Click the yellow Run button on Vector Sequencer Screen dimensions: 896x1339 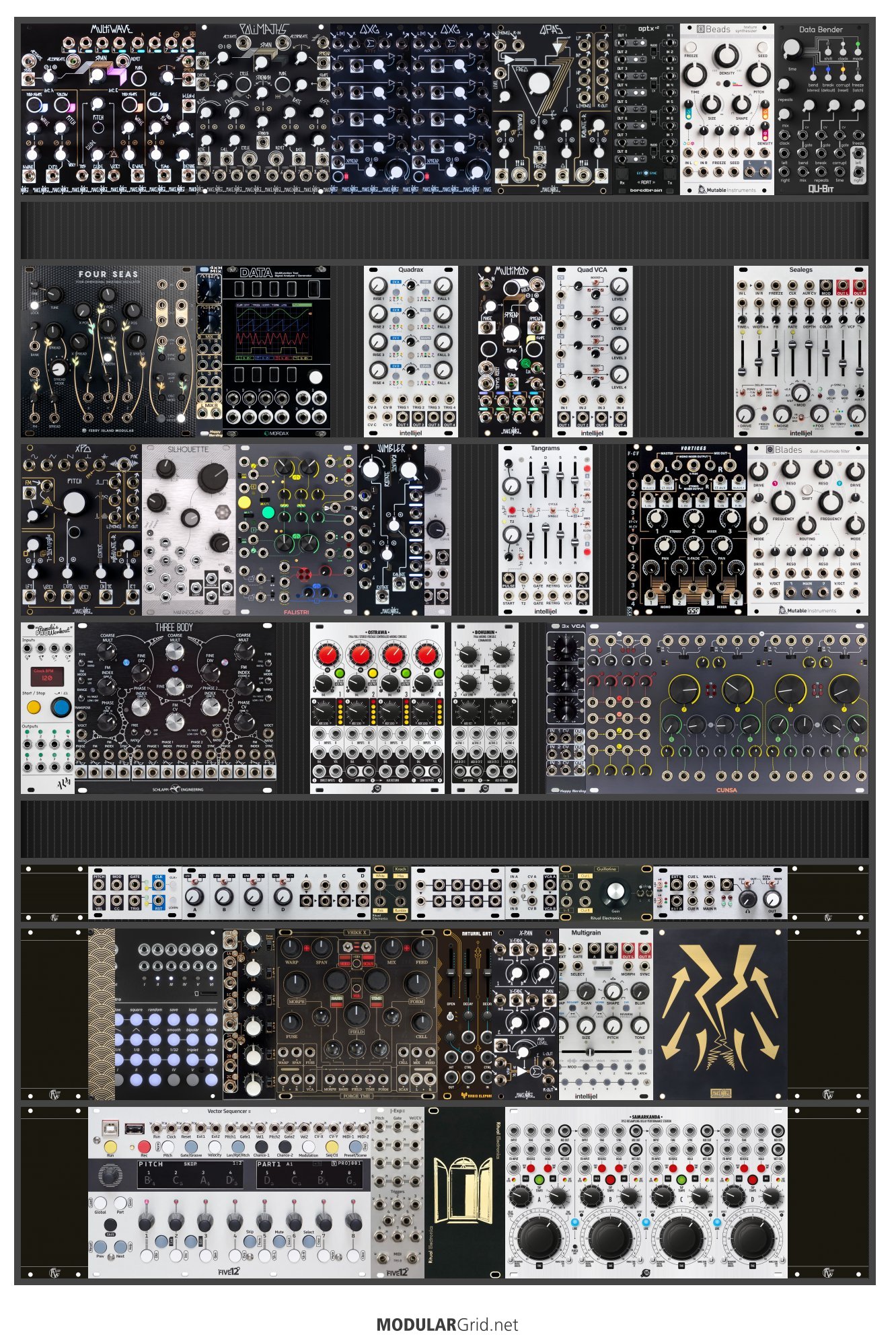point(111,1147)
